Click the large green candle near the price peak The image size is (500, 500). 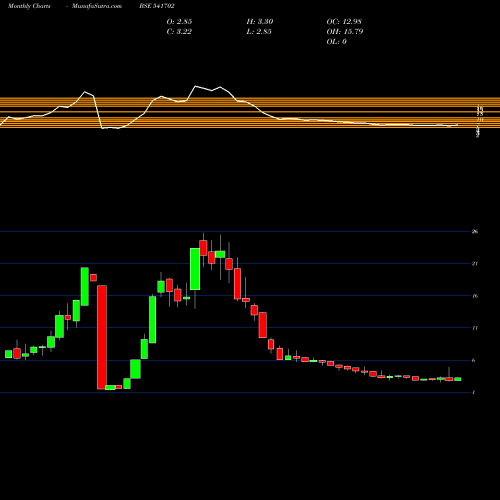[x=195, y=269]
